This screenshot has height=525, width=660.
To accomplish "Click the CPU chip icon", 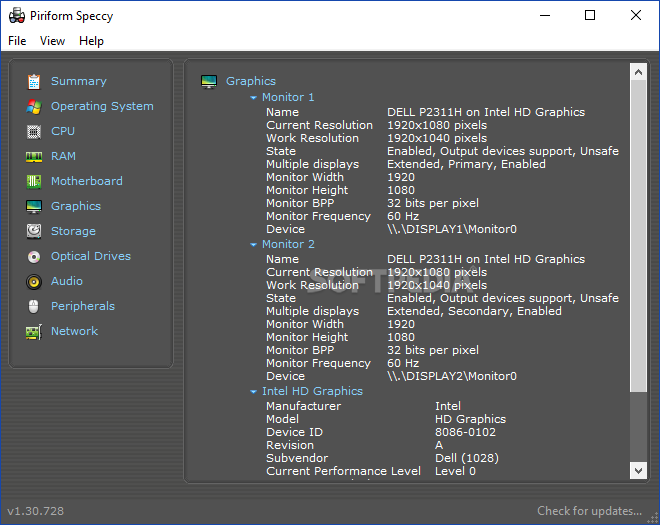I will 34,132.
